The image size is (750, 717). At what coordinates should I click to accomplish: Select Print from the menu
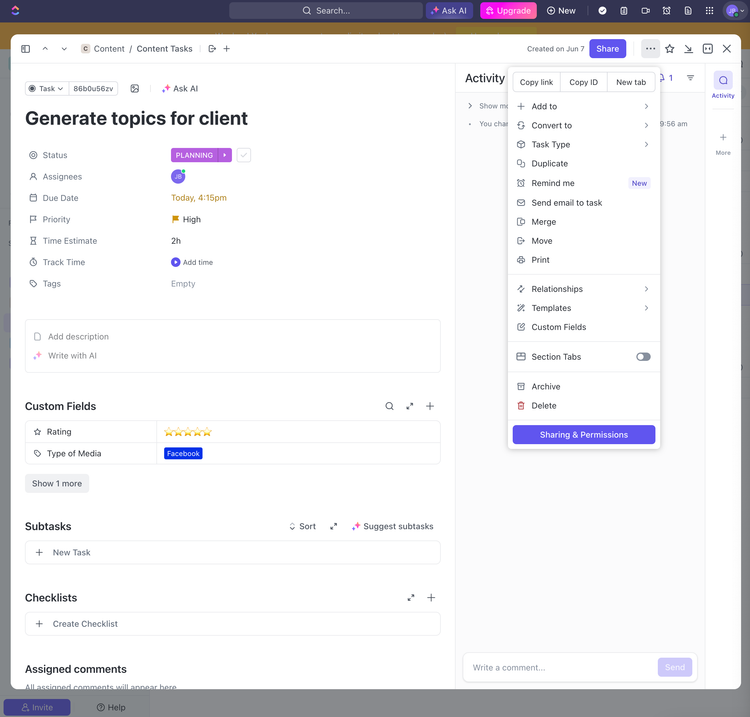[x=584, y=260]
